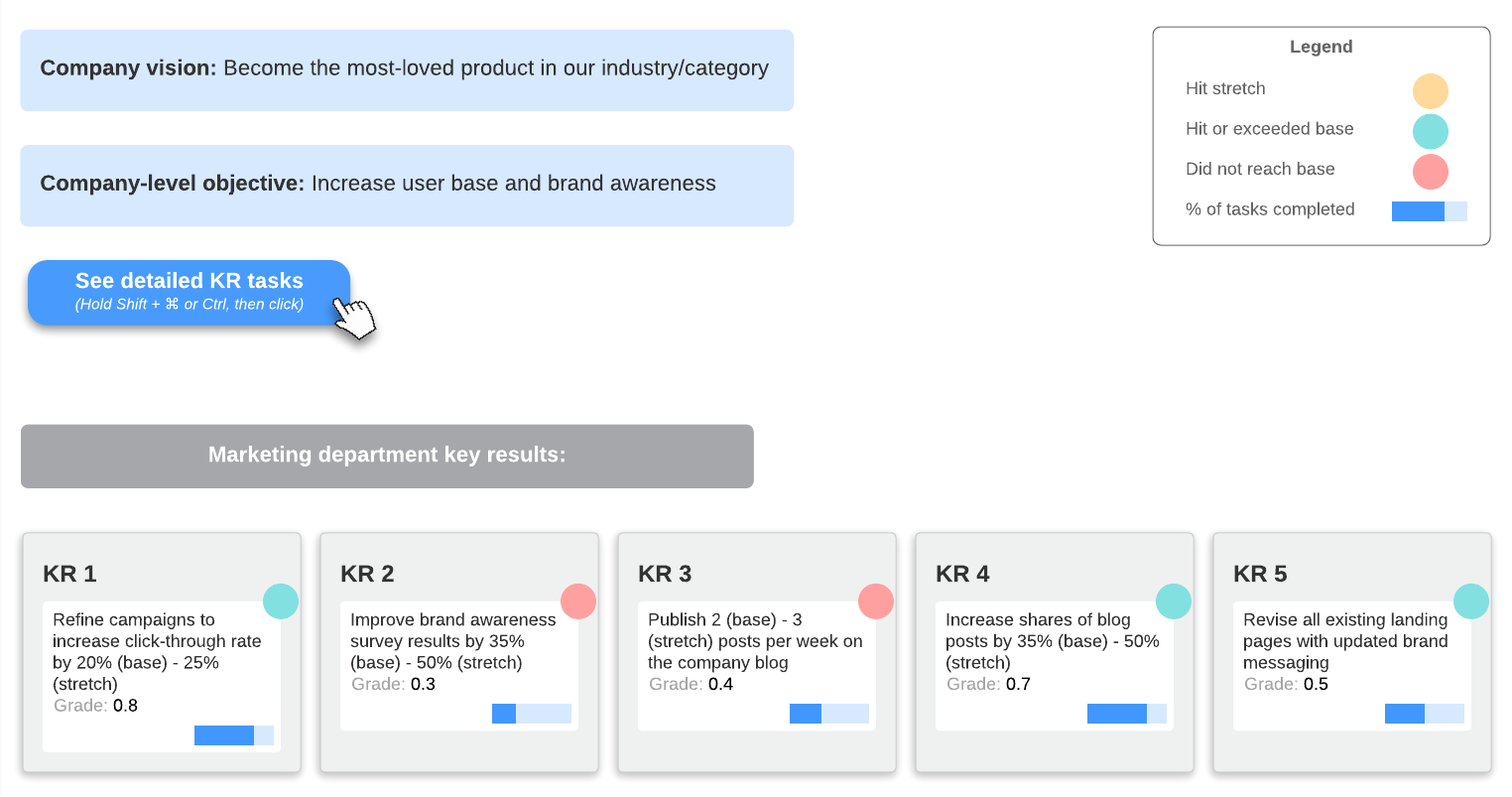
Task: Select the KR 5 card
Action: click(1351, 652)
